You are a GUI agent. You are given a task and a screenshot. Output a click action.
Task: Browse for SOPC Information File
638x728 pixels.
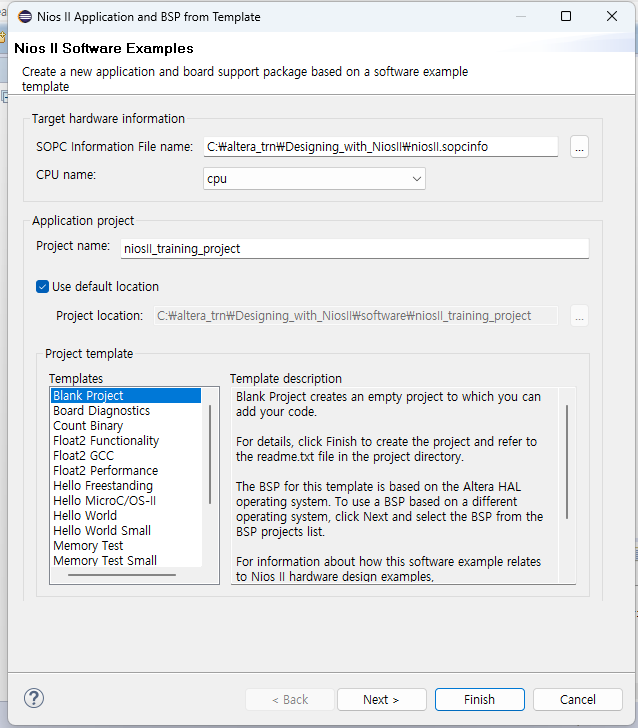[579, 147]
